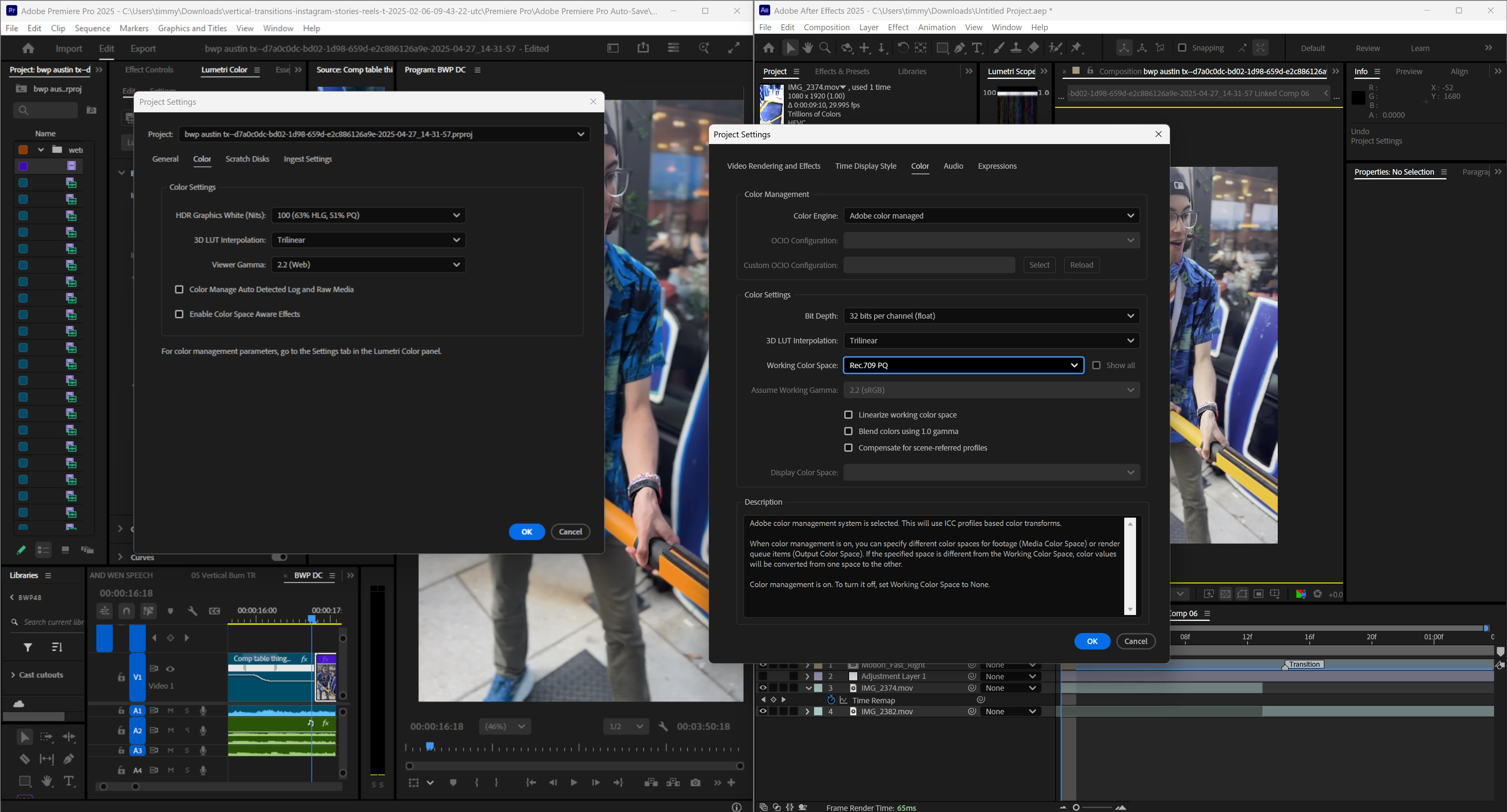Click Cancel in Premiere Project Settings

pos(570,532)
